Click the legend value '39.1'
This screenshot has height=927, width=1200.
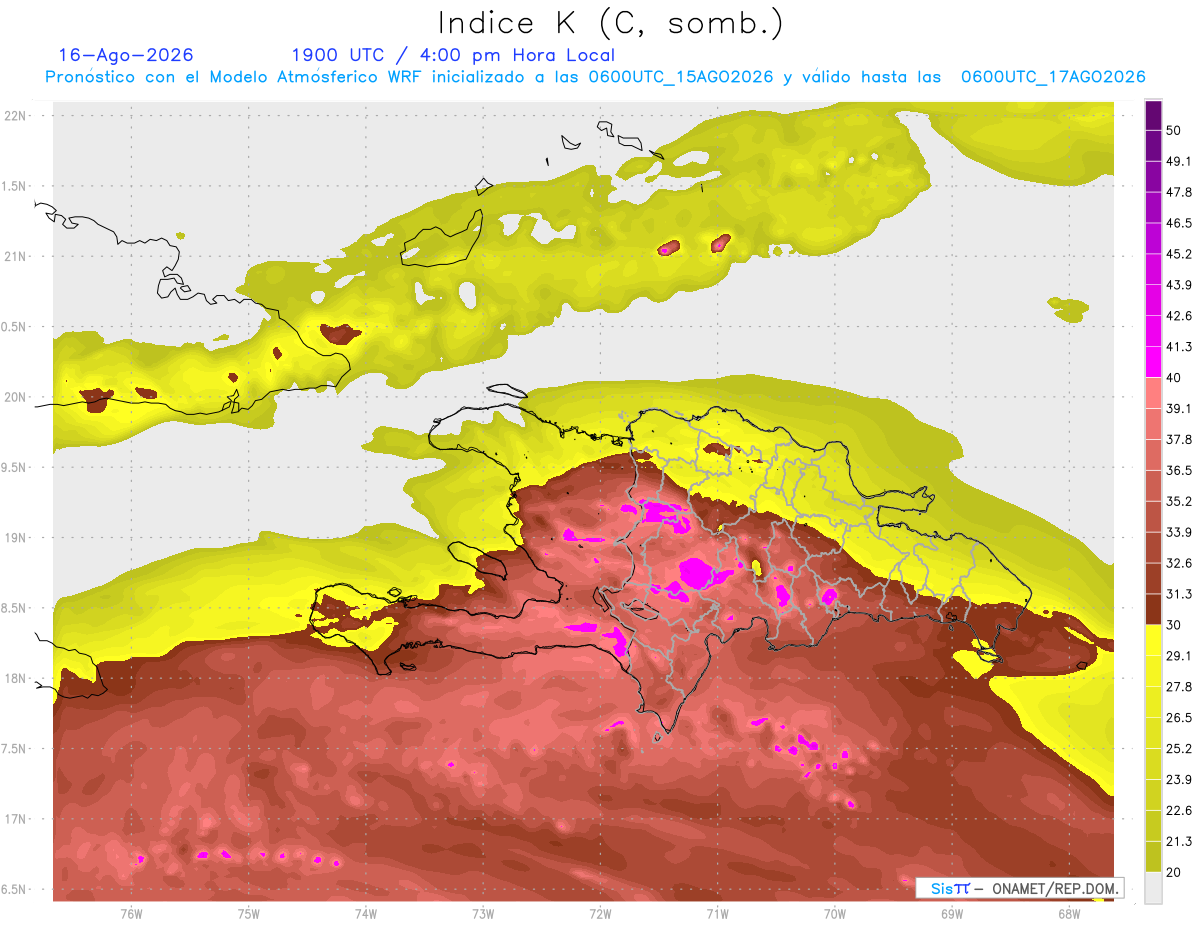point(1179,408)
